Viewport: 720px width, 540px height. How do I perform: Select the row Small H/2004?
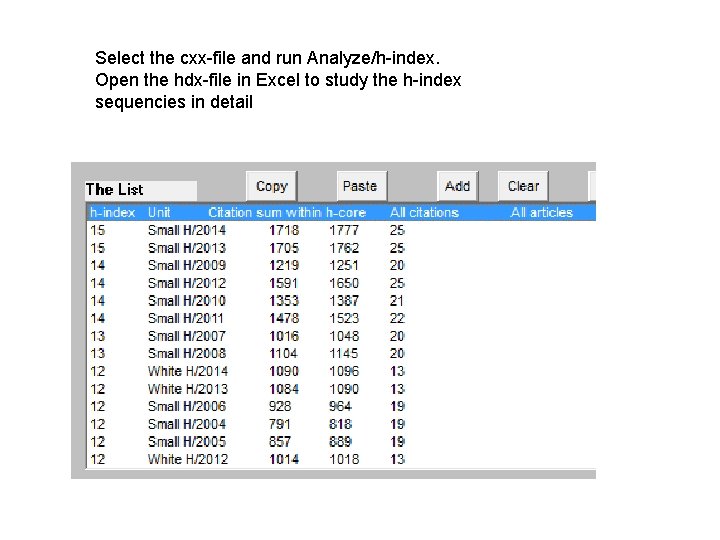(x=341, y=424)
